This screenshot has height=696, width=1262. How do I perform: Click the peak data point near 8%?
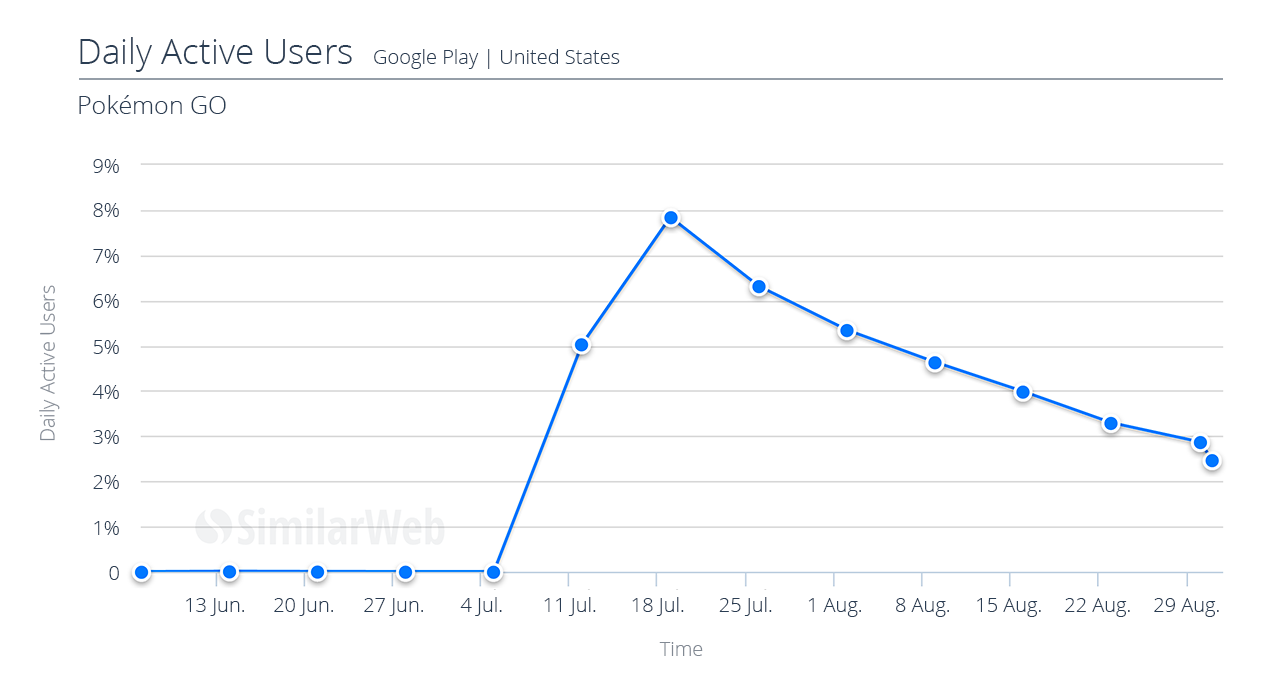(671, 218)
